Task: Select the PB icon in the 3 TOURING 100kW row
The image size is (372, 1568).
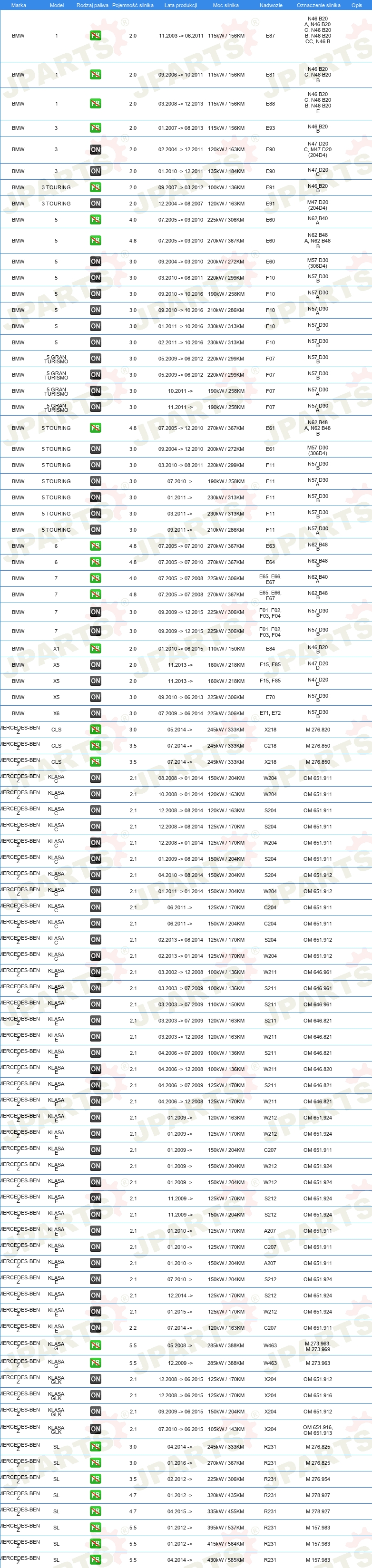Action: (x=96, y=187)
